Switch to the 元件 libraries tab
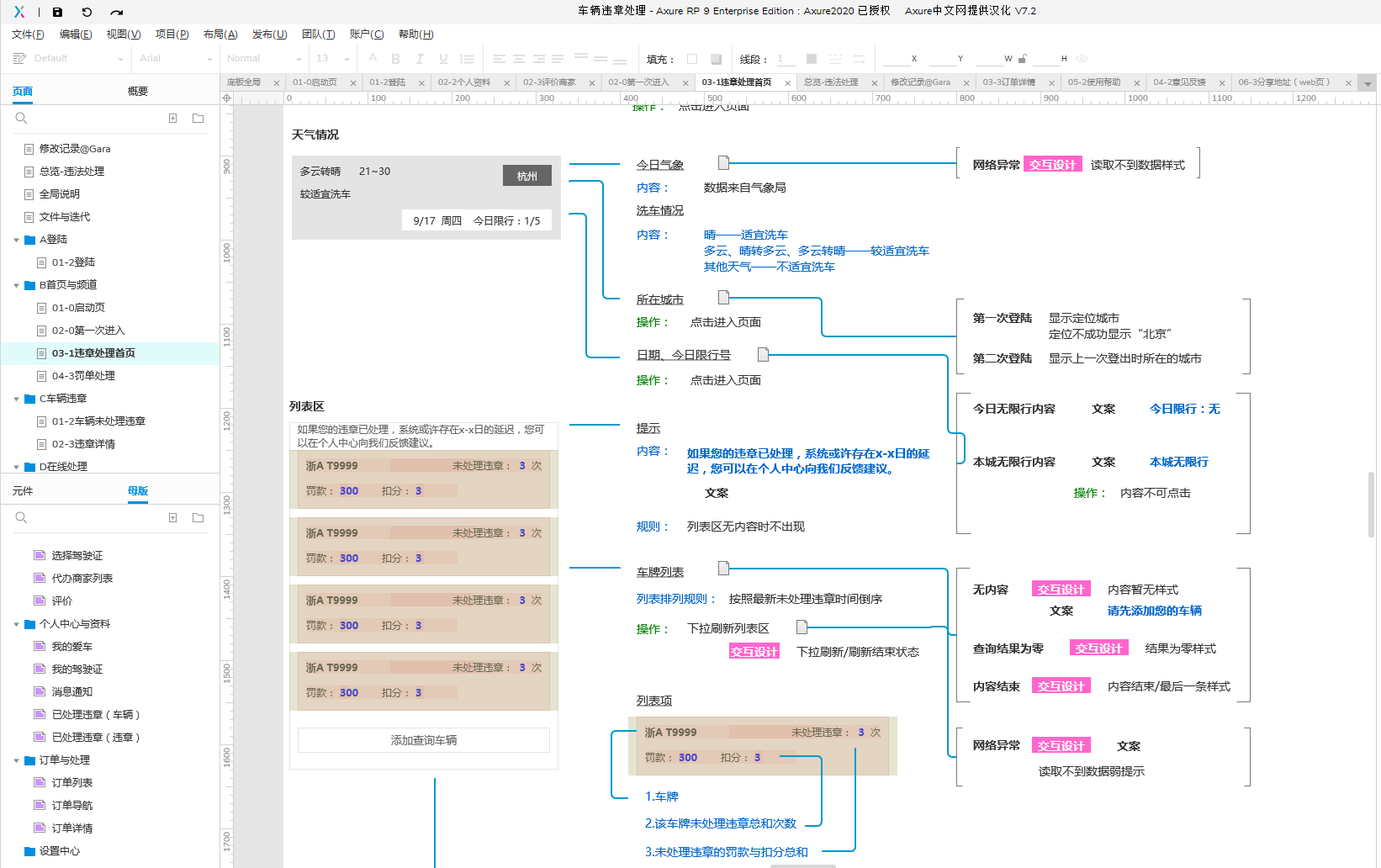Viewport: 1381px width, 868px height. (x=23, y=490)
